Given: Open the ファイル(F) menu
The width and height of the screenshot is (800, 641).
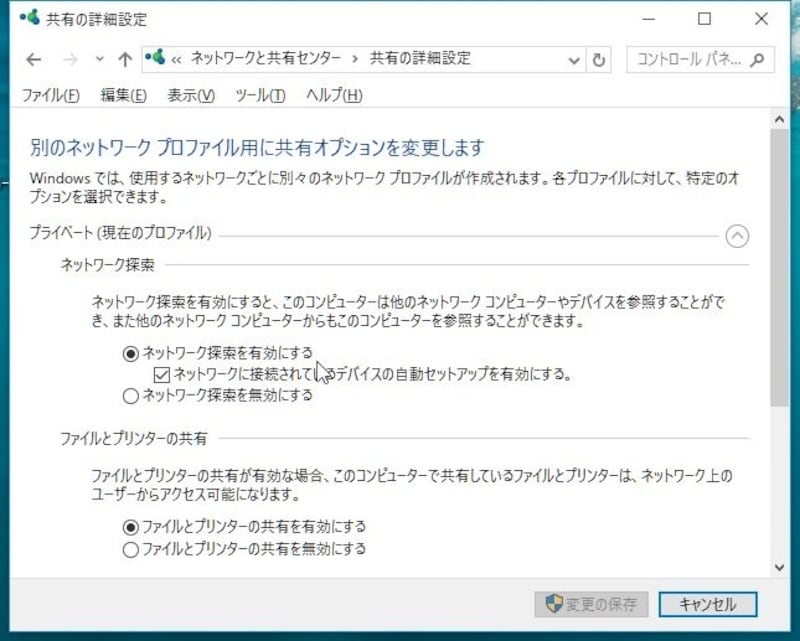Looking at the screenshot, I should point(51,95).
